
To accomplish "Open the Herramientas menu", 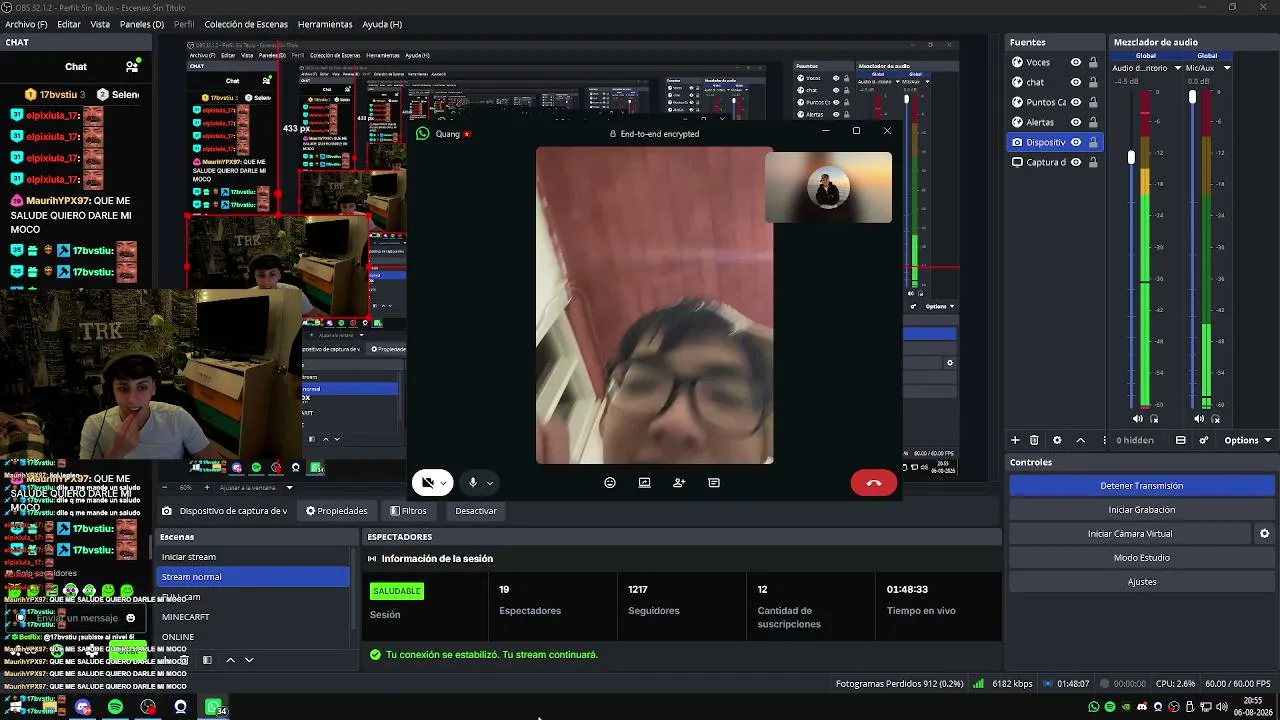I will tap(325, 24).
